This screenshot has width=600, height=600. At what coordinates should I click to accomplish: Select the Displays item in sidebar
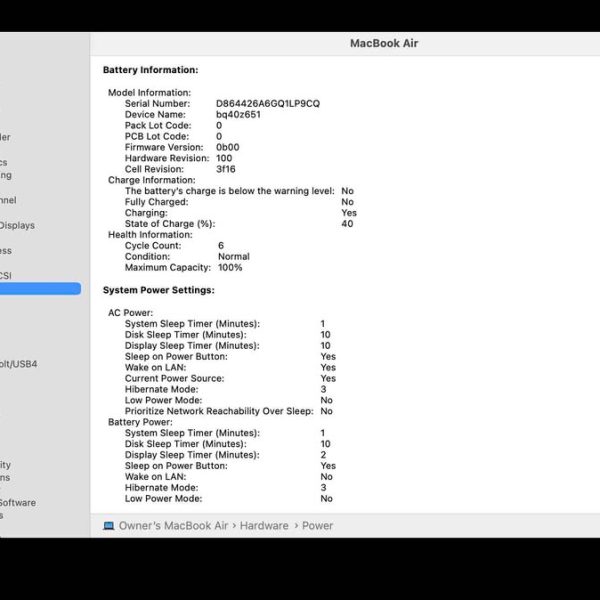[x=17, y=225]
